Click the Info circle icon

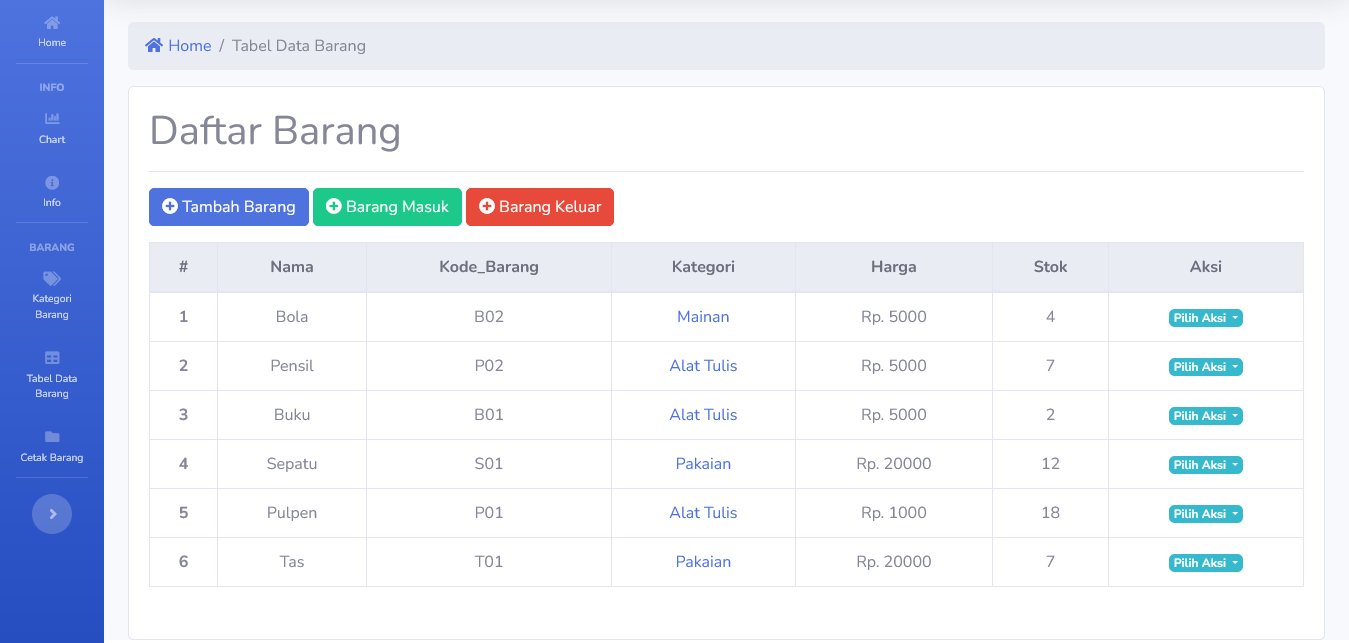52,183
